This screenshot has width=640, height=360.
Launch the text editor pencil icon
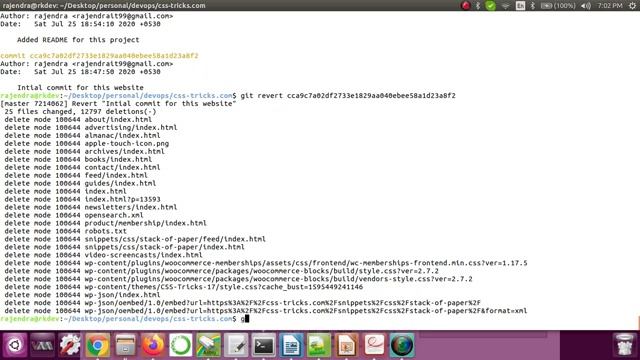(236, 345)
